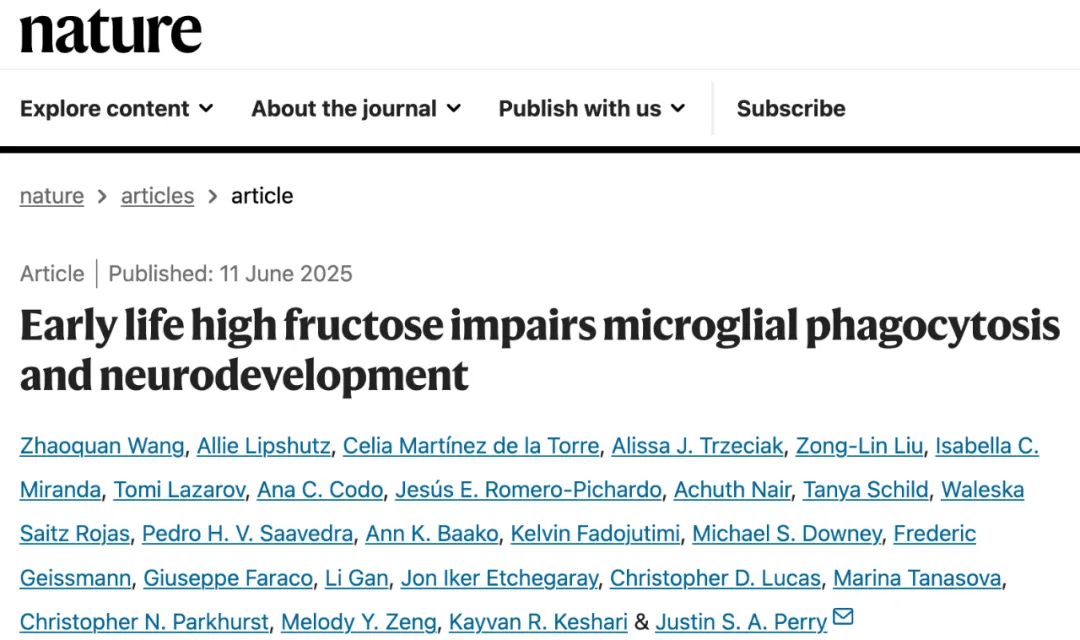Select author Zong-Lin Liu
This screenshot has width=1080, height=640.
tap(859, 446)
